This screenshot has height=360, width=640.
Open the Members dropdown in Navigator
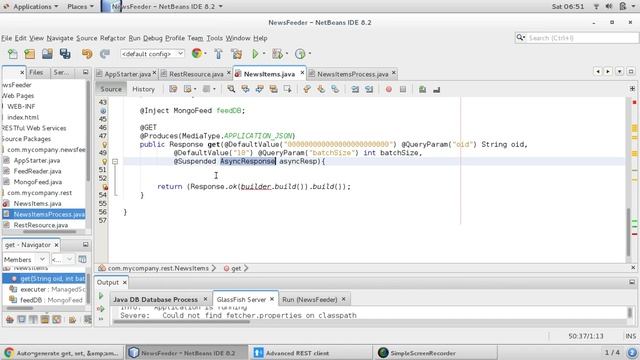(25, 260)
